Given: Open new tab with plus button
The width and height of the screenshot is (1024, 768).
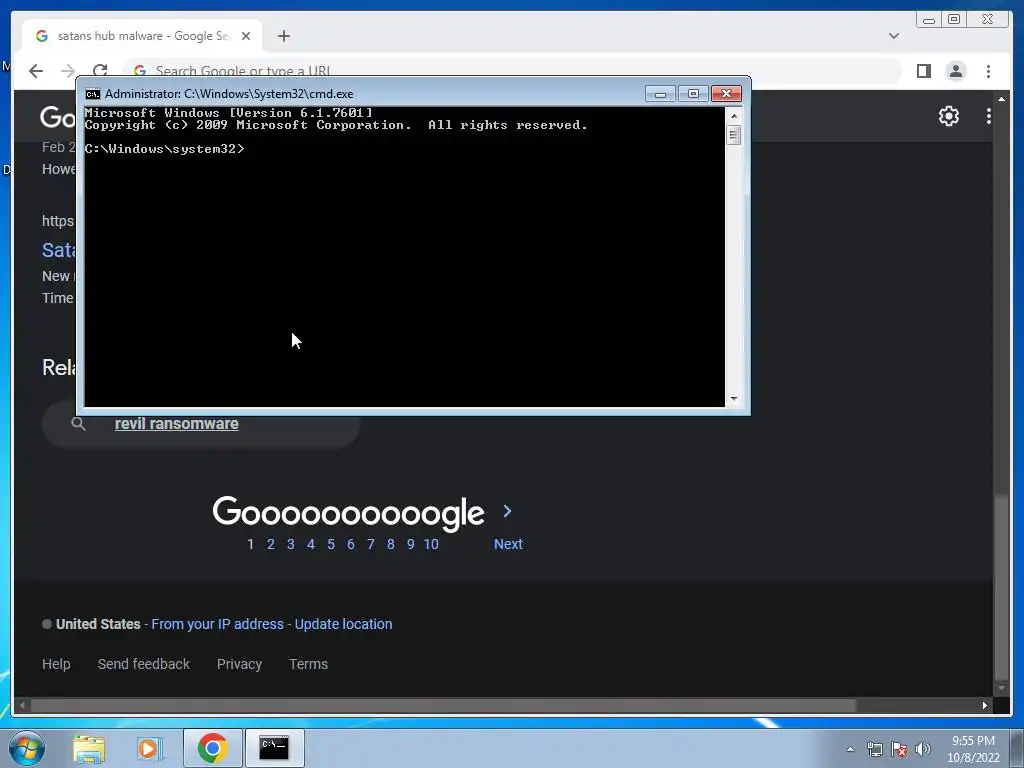Looking at the screenshot, I should coord(283,36).
